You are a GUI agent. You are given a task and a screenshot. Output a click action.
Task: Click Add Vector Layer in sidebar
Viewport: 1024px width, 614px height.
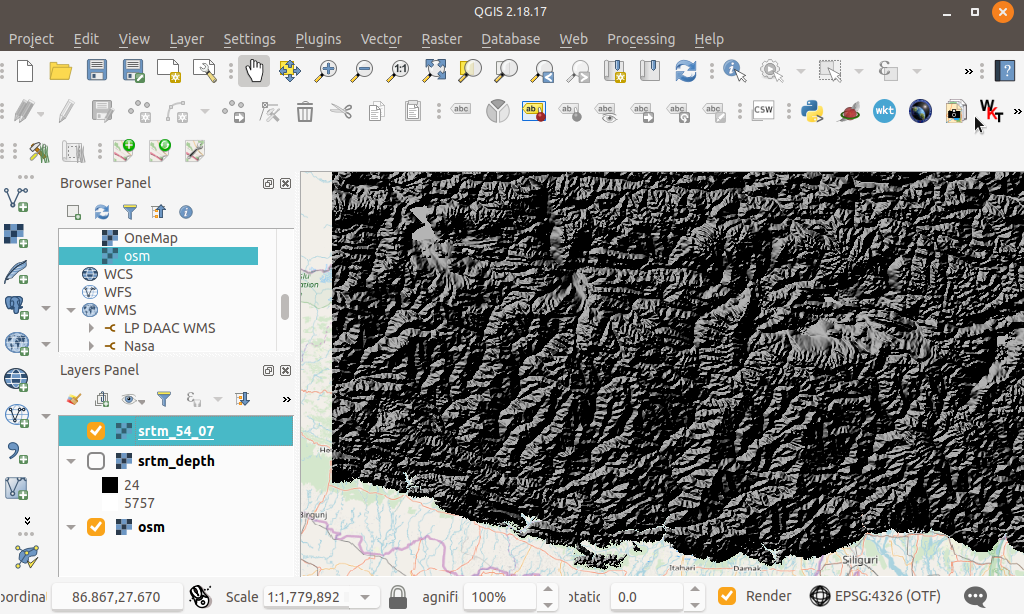[x=16, y=199]
